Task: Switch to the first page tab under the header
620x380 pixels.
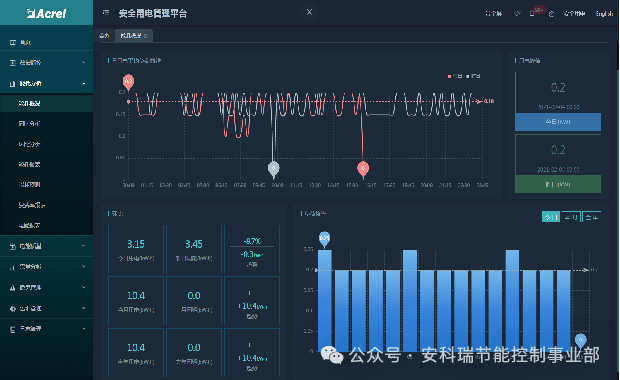Action: coord(104,36)
